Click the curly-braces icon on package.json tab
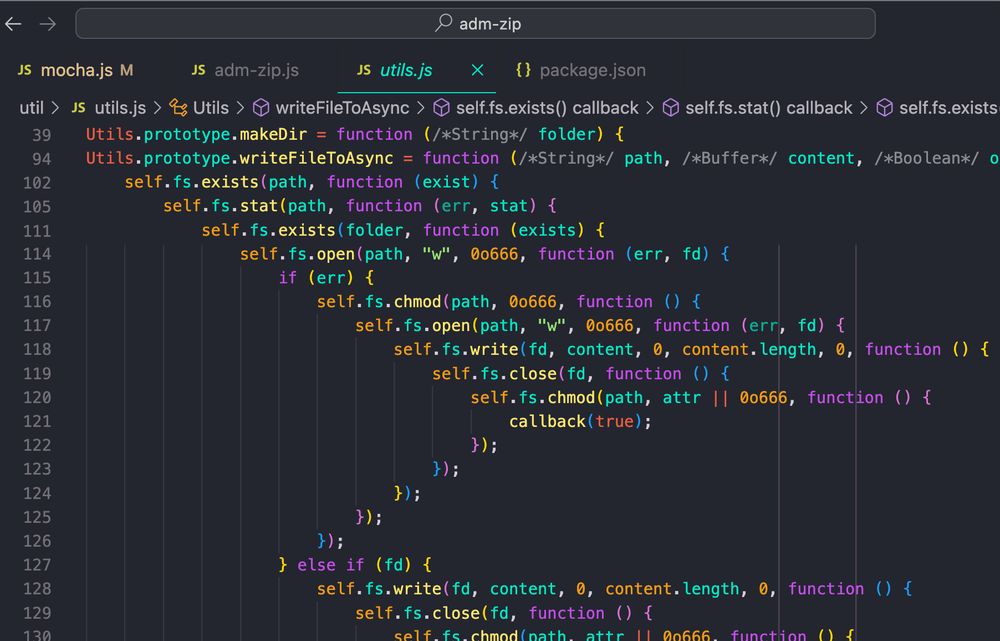1000x641 pixels. point(522,70)
